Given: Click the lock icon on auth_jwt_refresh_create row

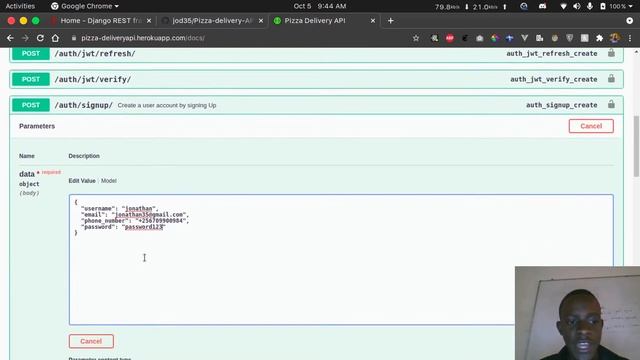Looking at the screenshot, I should [x=611, y=53].
